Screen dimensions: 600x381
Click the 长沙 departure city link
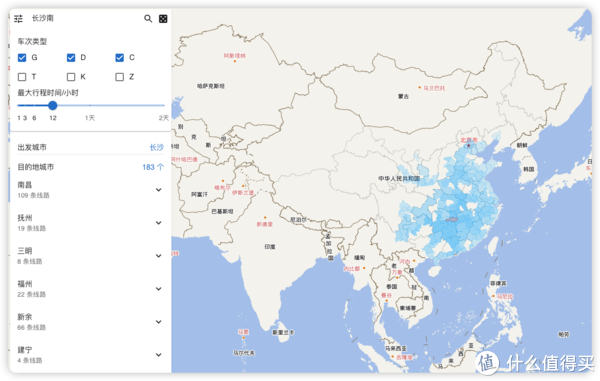157,147
